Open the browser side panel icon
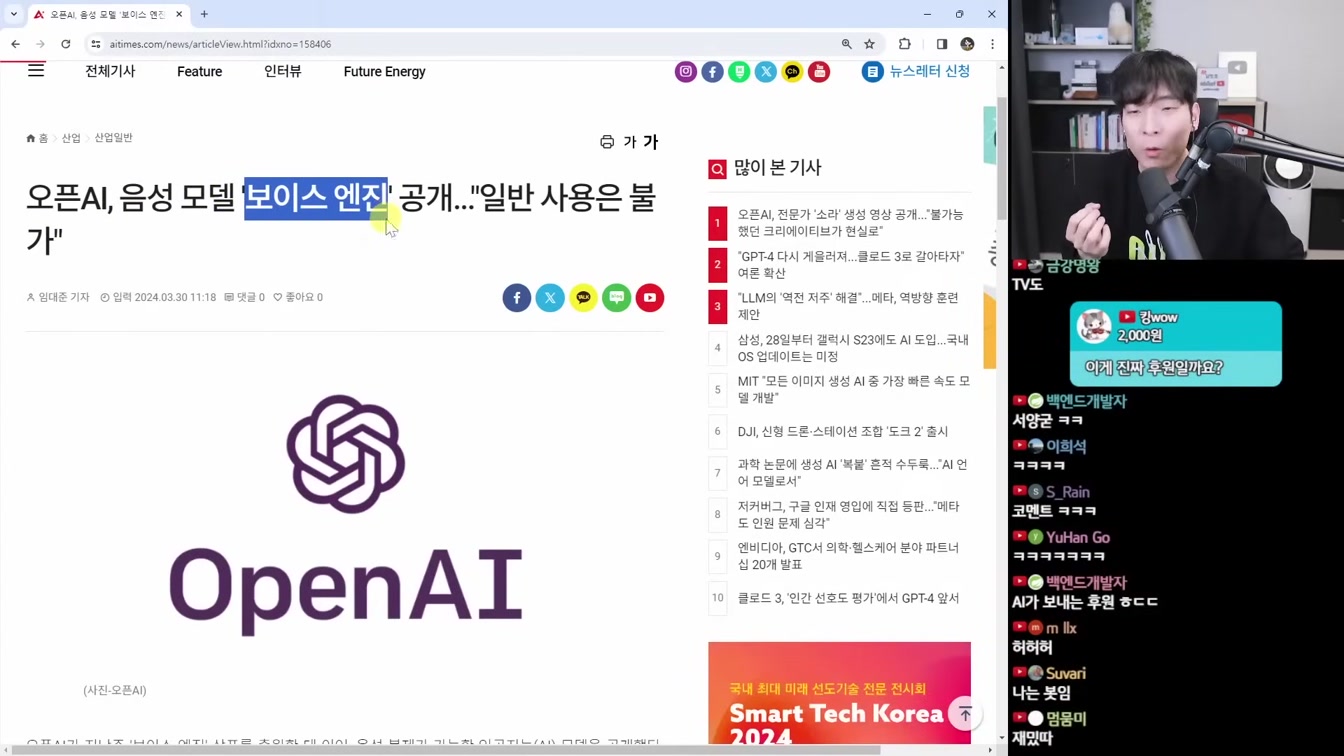 click(x=941, y=44)
